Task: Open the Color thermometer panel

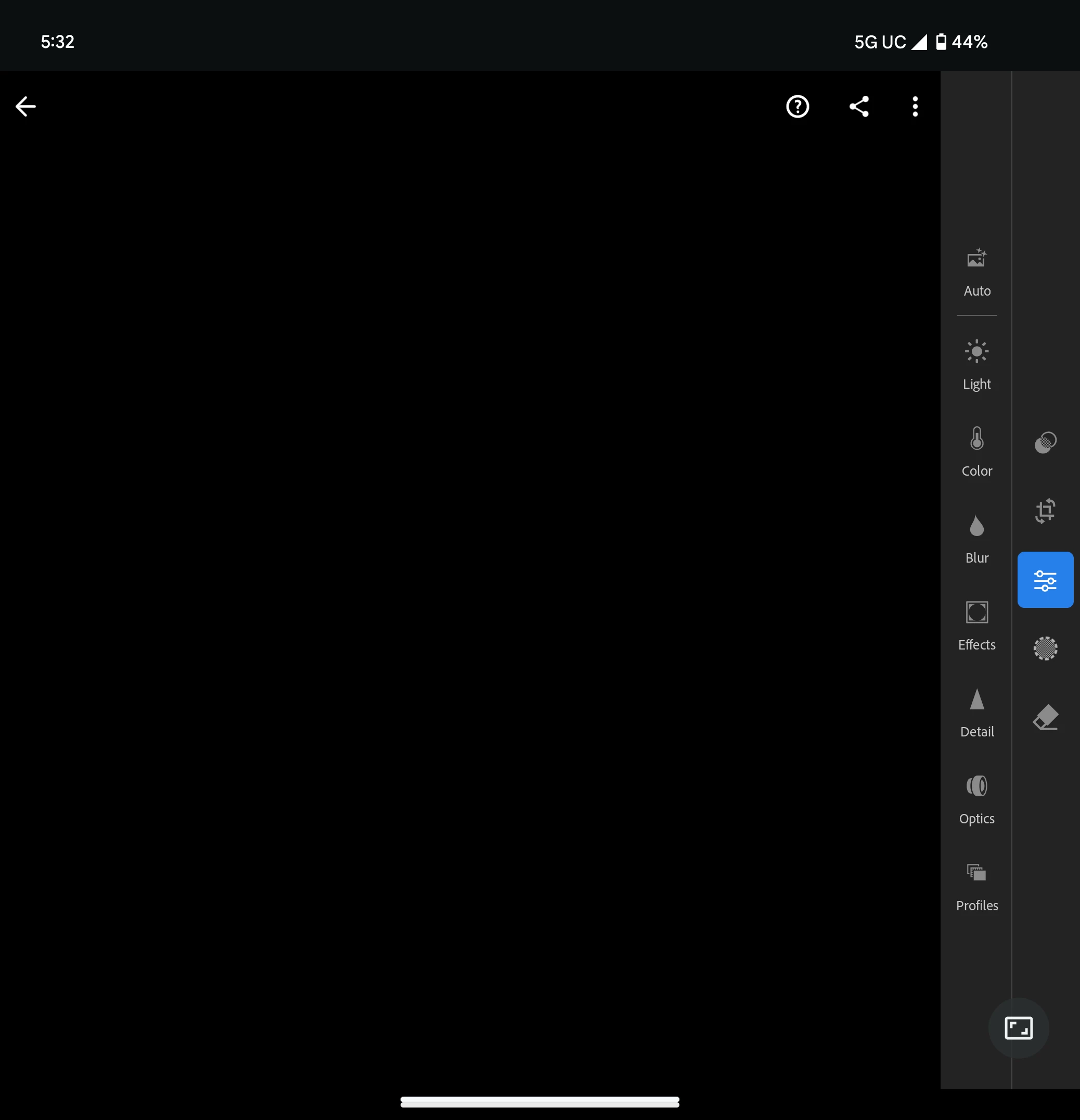Action: (x=976, y=451)
